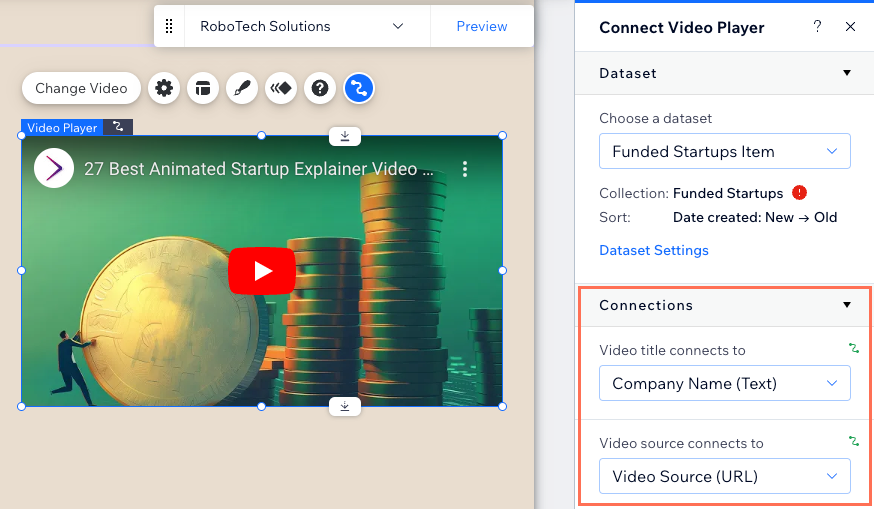Click the Preview link
874x509 pixels.
tap(482, 26)
